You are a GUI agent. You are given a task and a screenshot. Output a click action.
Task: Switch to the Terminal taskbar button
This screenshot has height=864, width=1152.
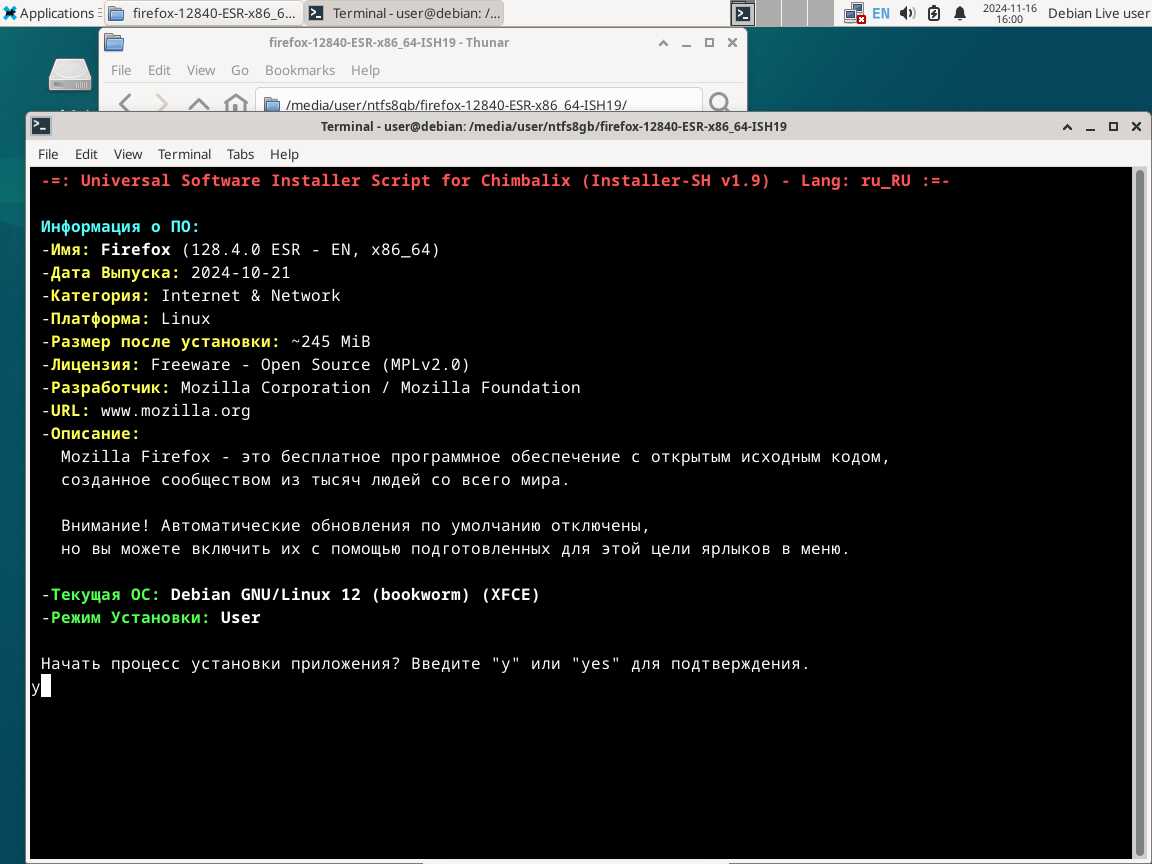coord(405,13)
